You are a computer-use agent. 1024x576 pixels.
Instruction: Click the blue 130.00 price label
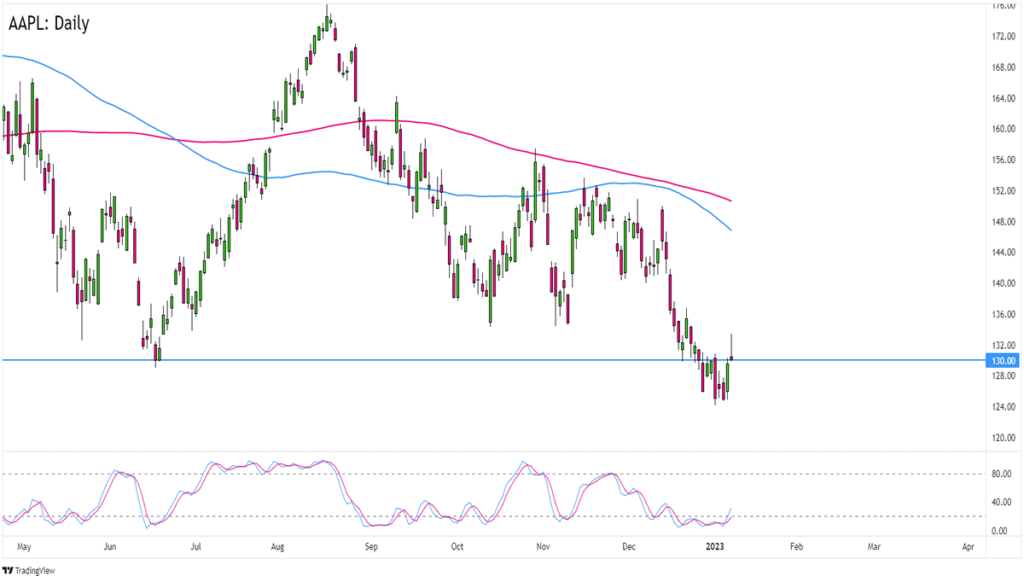1002,360
